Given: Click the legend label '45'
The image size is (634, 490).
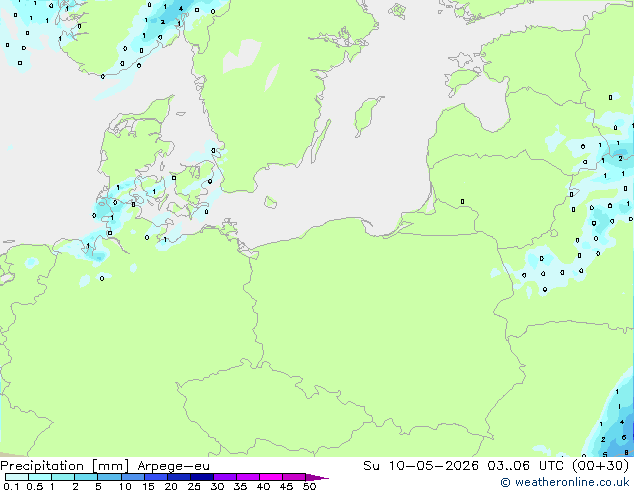Looking at the screenshot, I should 286,486.
